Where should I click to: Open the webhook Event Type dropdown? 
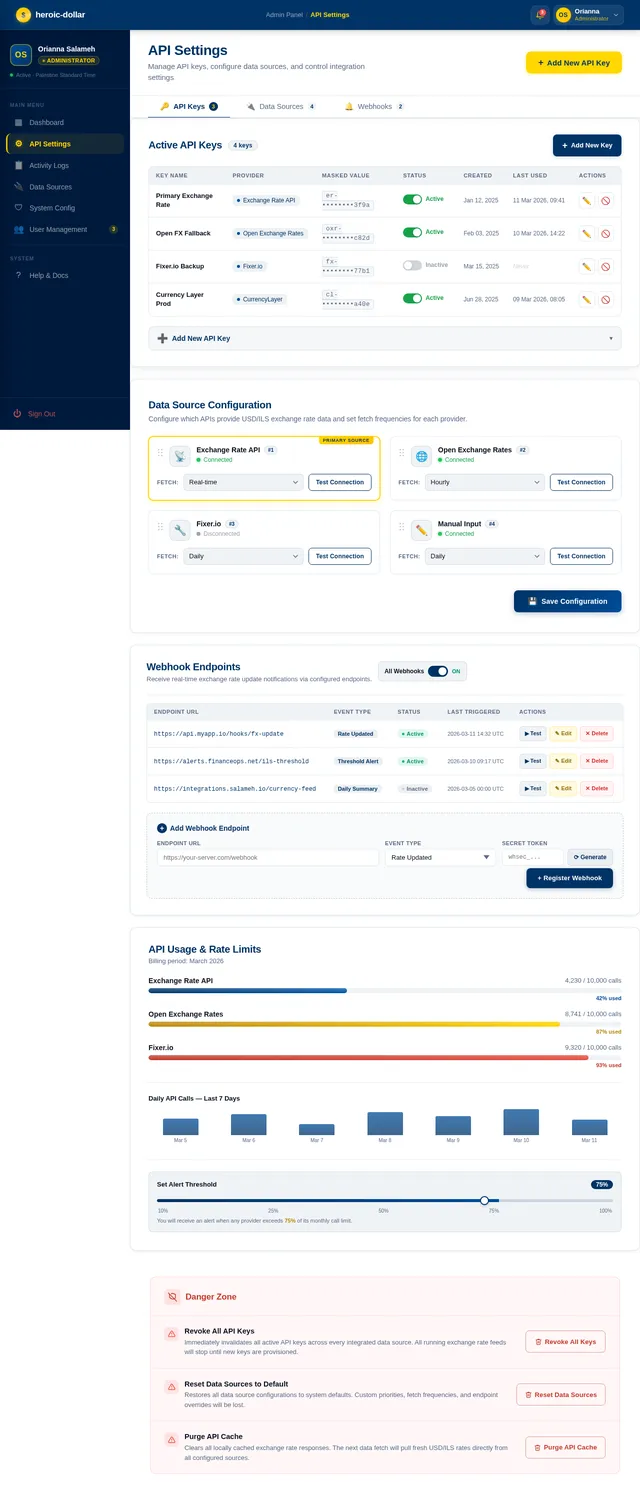[440, 857]
